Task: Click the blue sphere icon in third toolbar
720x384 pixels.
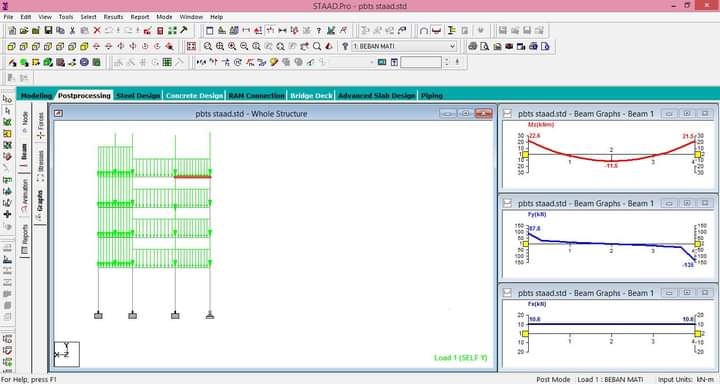Action: pos(84,62)
